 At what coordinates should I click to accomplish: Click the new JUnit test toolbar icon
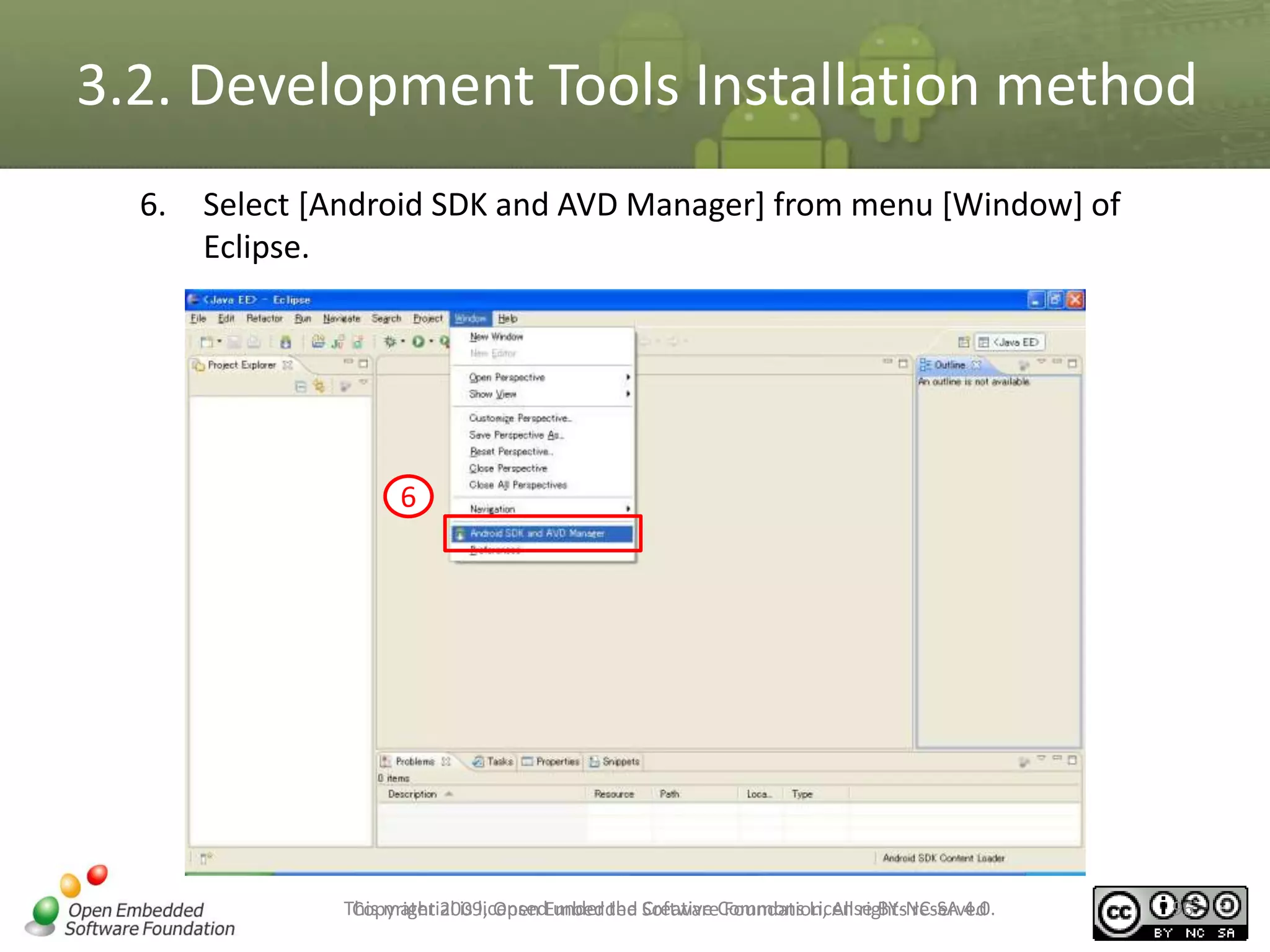pos(338,342)
